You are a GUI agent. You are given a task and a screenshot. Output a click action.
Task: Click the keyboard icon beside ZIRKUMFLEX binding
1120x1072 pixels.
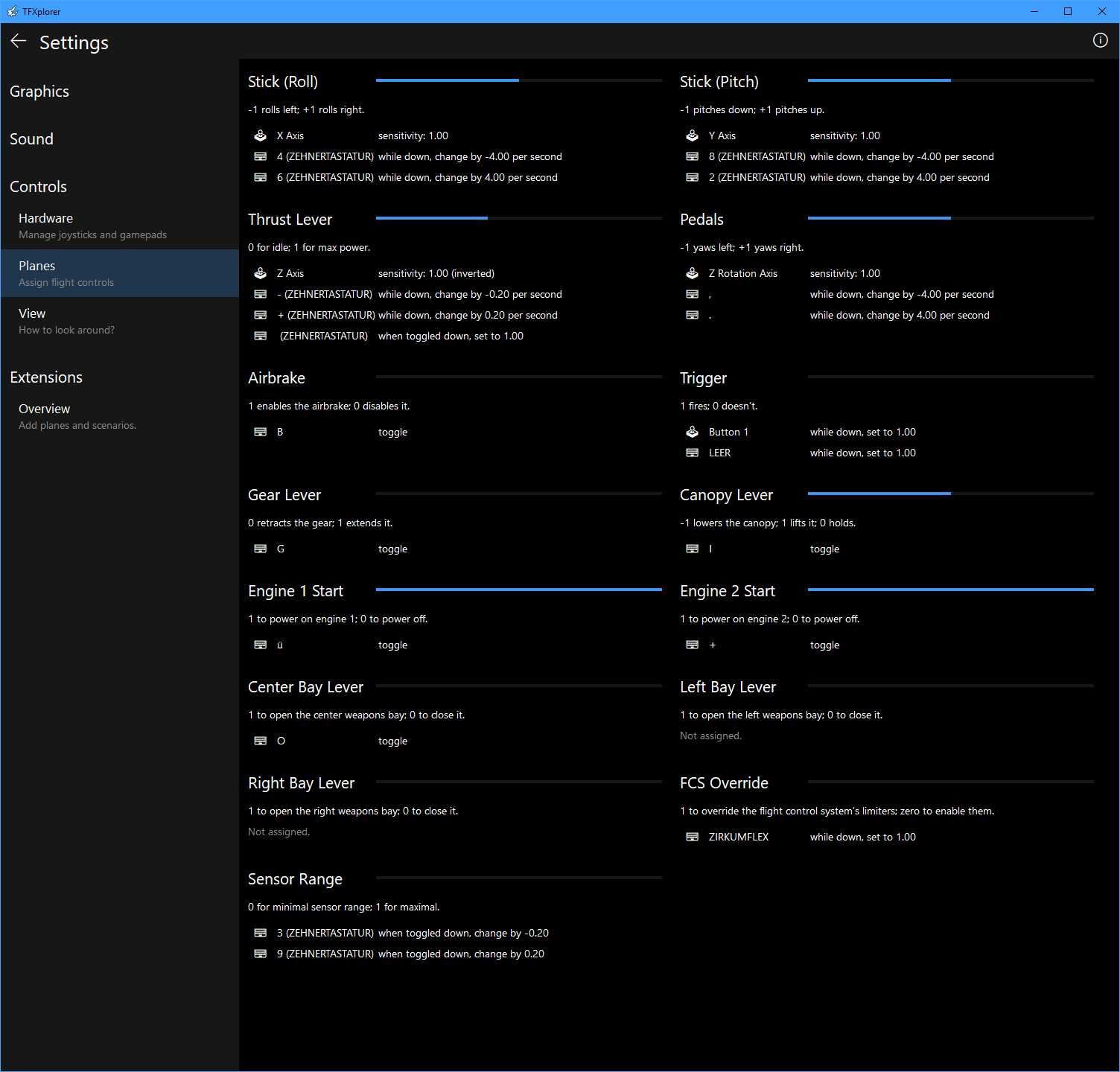[693, 837]
